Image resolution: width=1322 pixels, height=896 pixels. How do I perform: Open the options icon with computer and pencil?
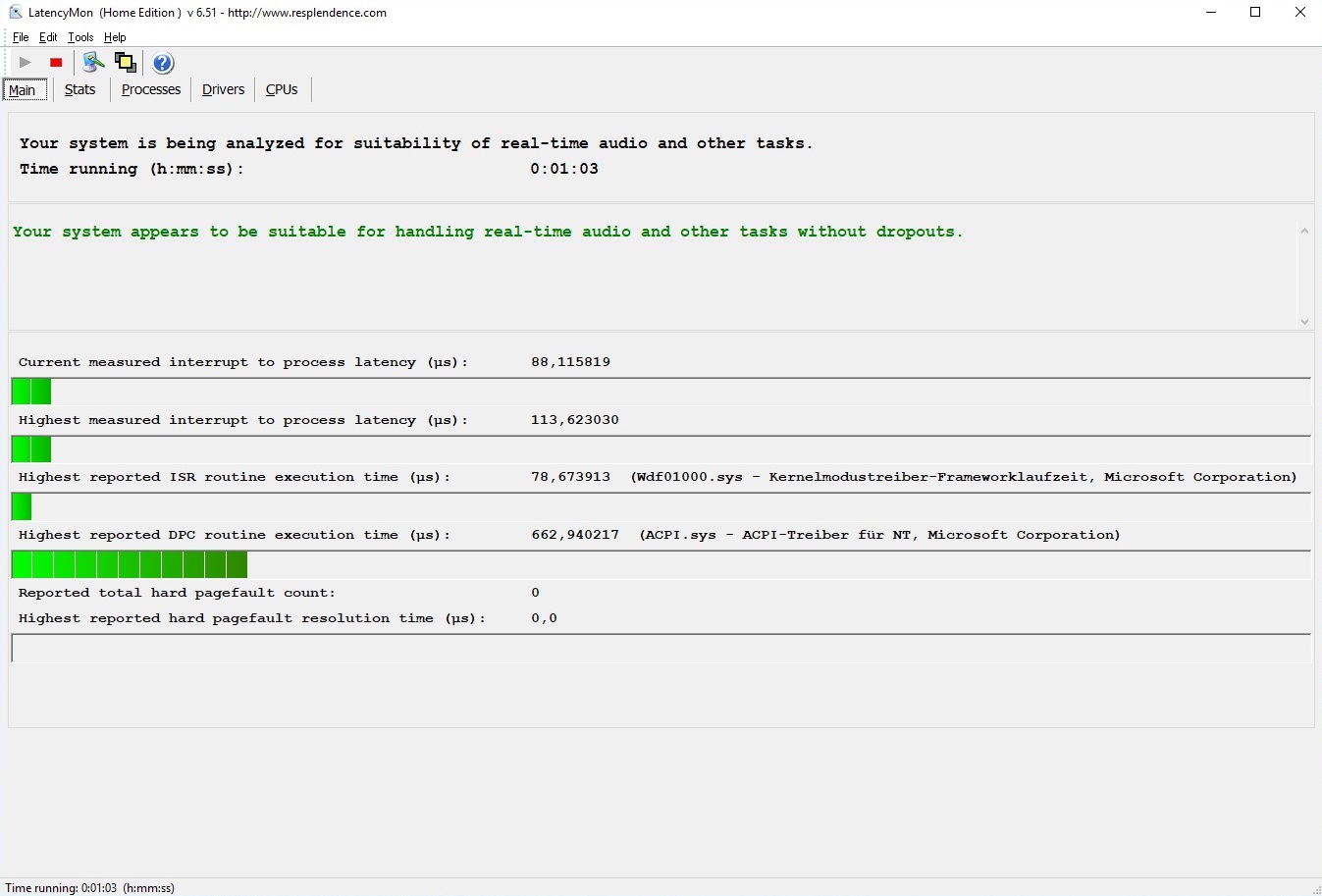(93, 63)
